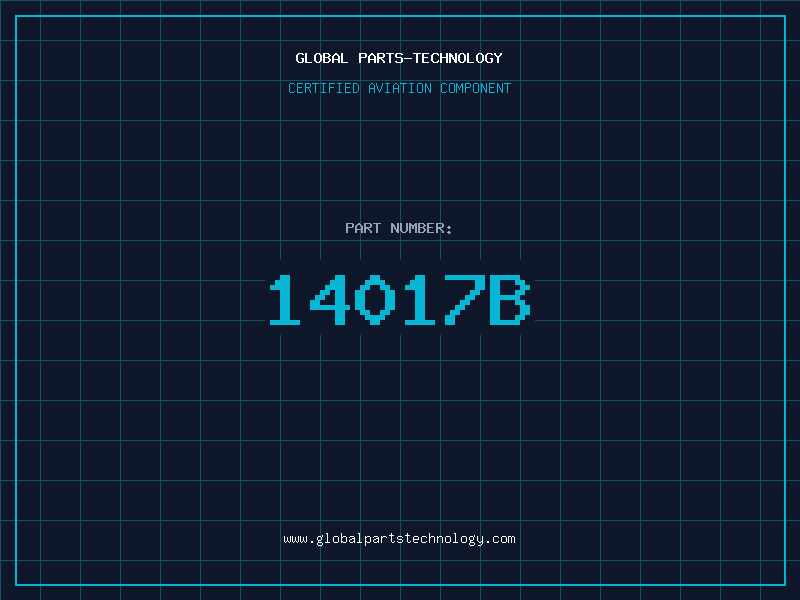Click the GLOBAL PARTS-TECHNOLOGY heading
The height and width of the screenshot is (600, 800).
tap(399, 58)
